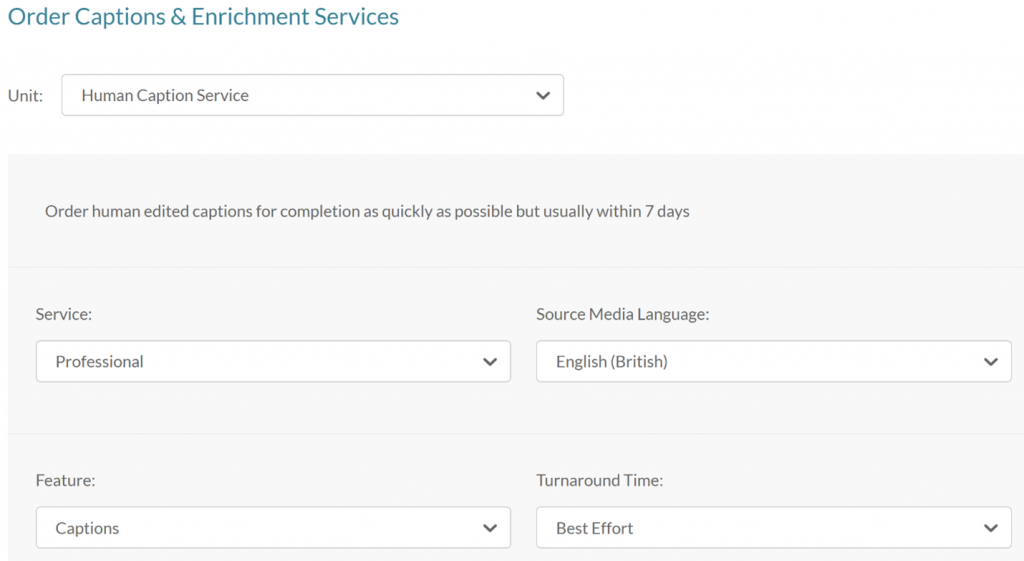
Task: Click the 'Best Effort' selected value text
Action: pyautogui.click(x=594, y=528)
